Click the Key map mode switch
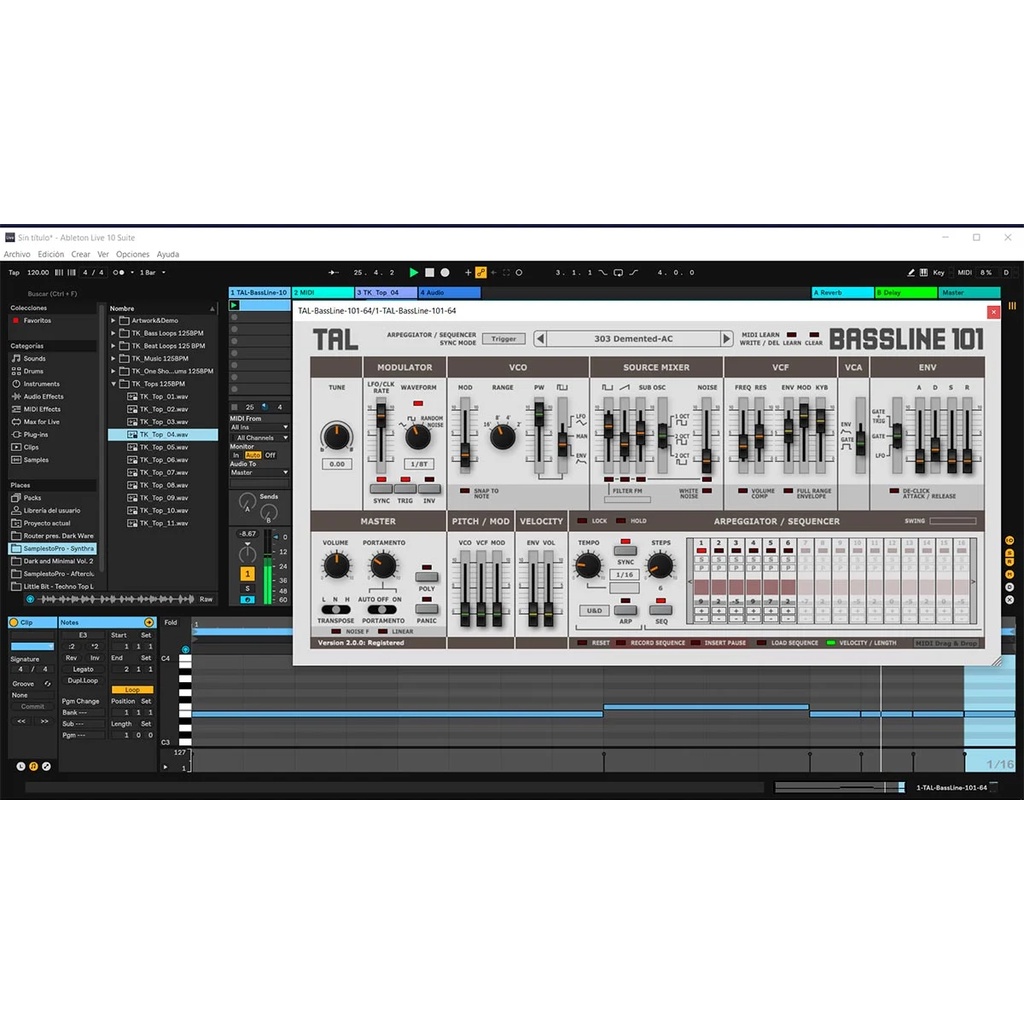Screen dimensions: 1024x1024 939,273
